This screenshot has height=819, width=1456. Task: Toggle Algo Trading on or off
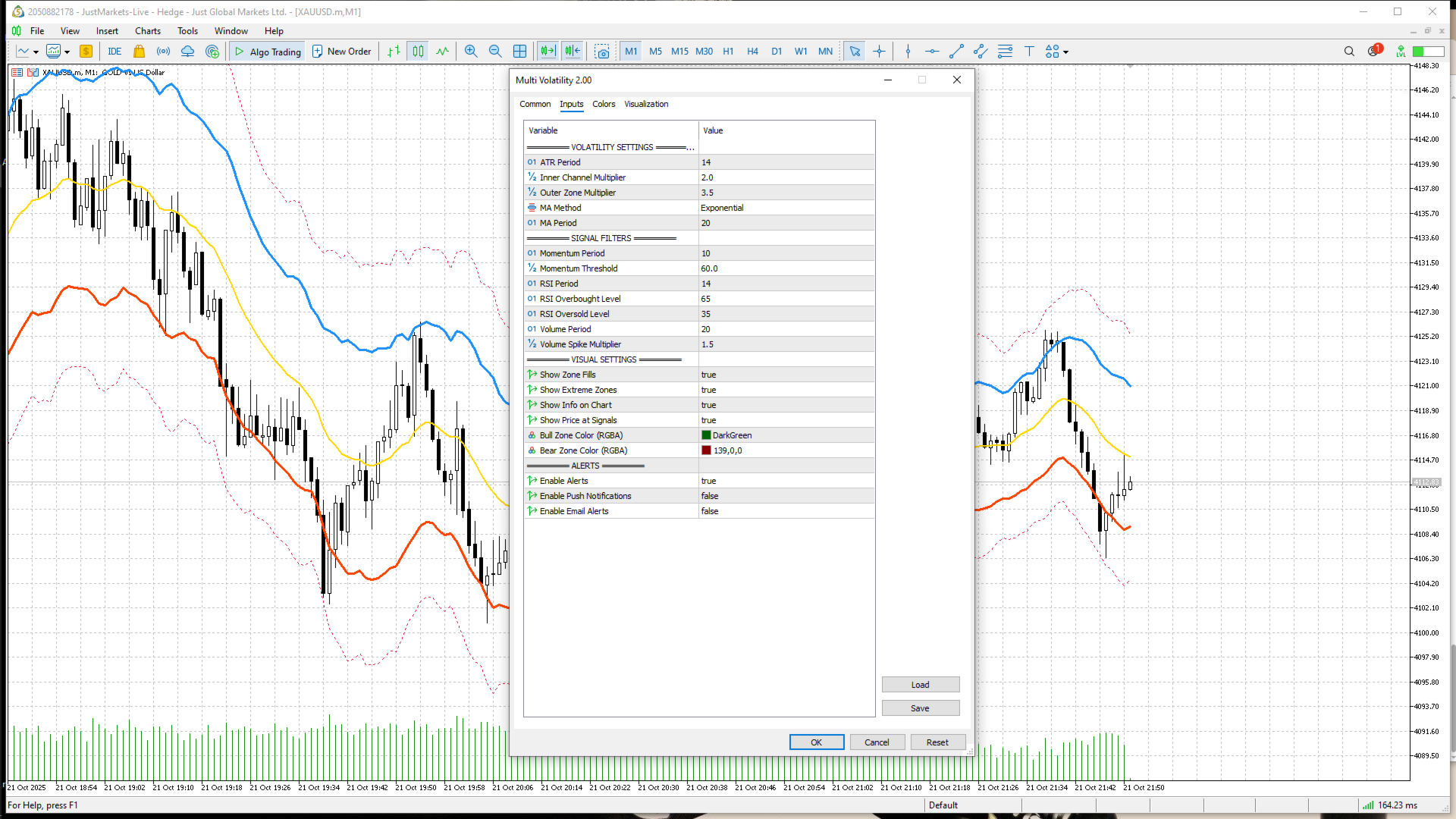267,51
